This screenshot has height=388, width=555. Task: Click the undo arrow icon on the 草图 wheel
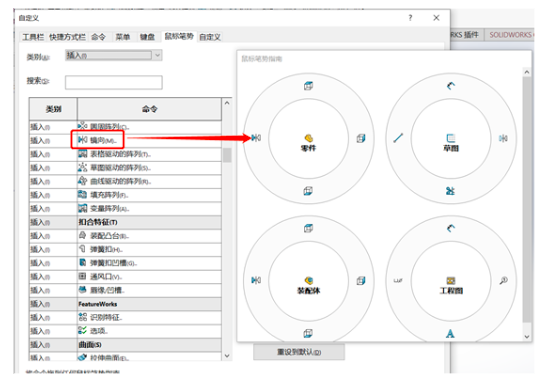click(x=451, y=86)
